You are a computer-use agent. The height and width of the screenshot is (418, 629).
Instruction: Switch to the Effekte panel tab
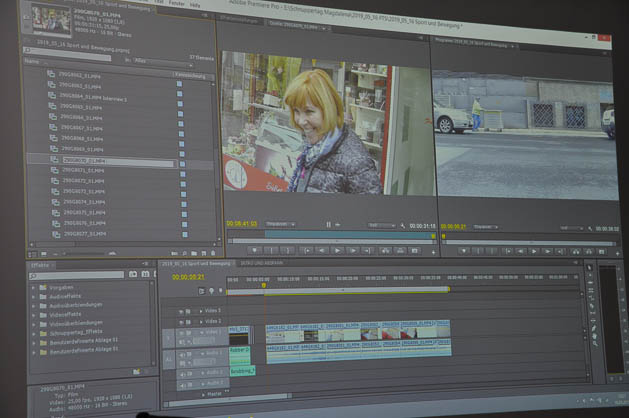click(x=40, y=265)
